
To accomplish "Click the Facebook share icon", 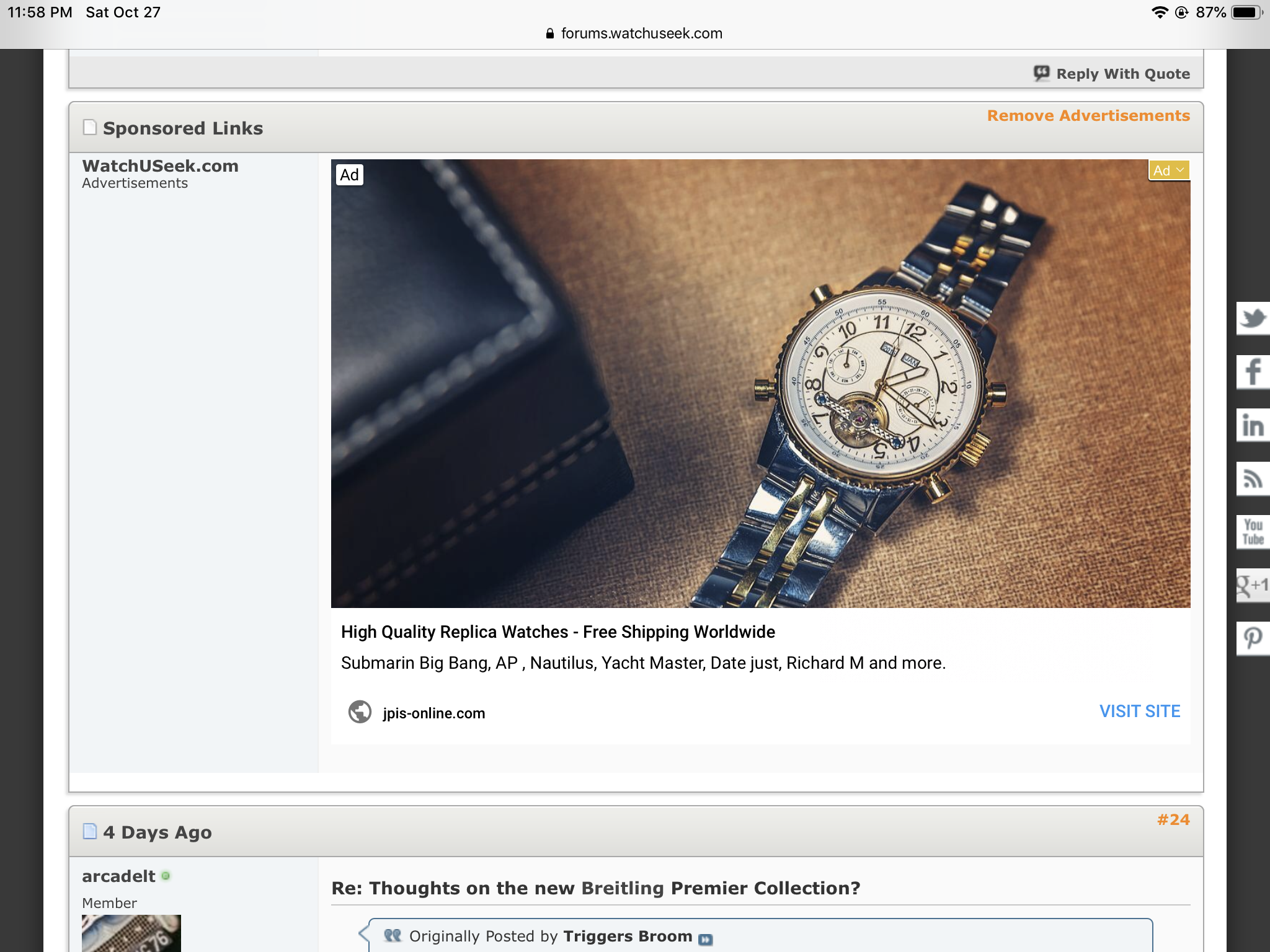I will click(1253, 372).
